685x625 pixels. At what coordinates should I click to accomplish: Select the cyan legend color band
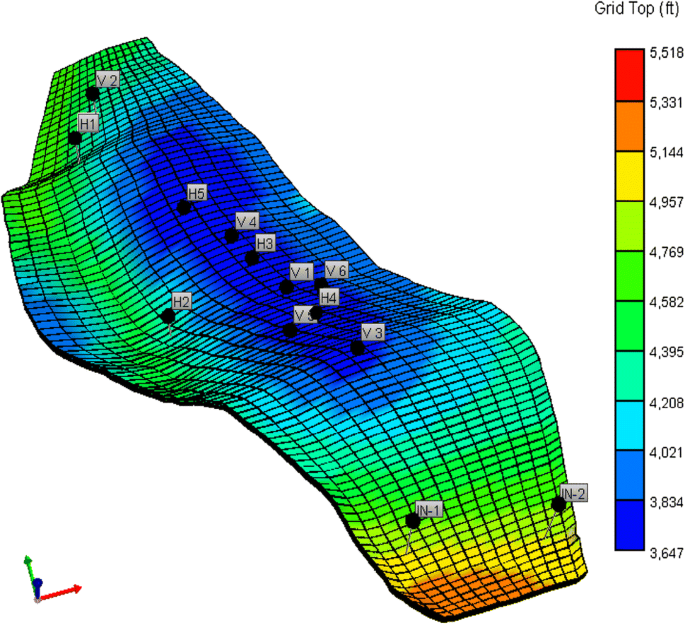630,425
